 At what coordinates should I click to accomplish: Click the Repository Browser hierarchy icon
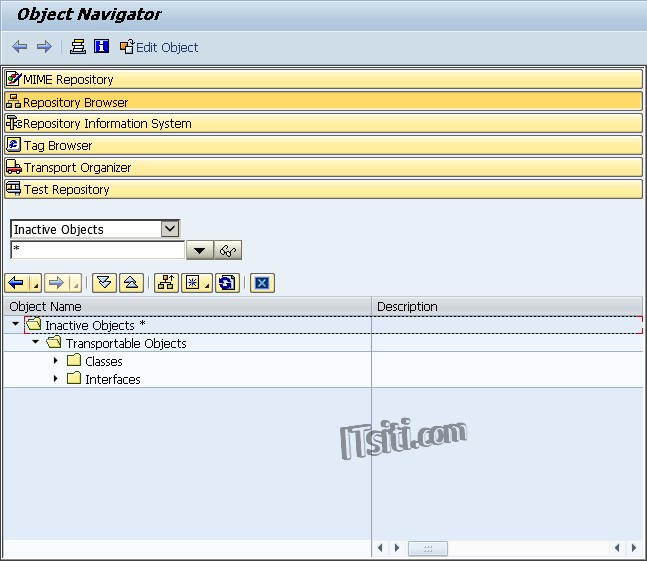point(14,101)
